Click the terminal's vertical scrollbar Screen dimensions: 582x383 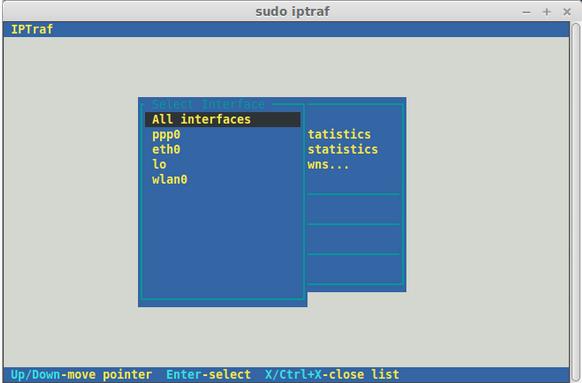click(575, 200)
